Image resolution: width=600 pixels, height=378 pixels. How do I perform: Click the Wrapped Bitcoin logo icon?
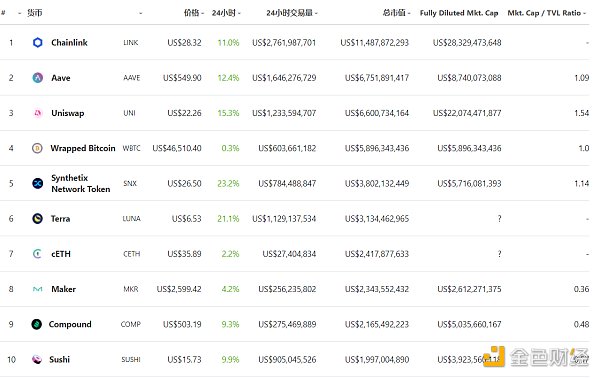tap(37, 148)
